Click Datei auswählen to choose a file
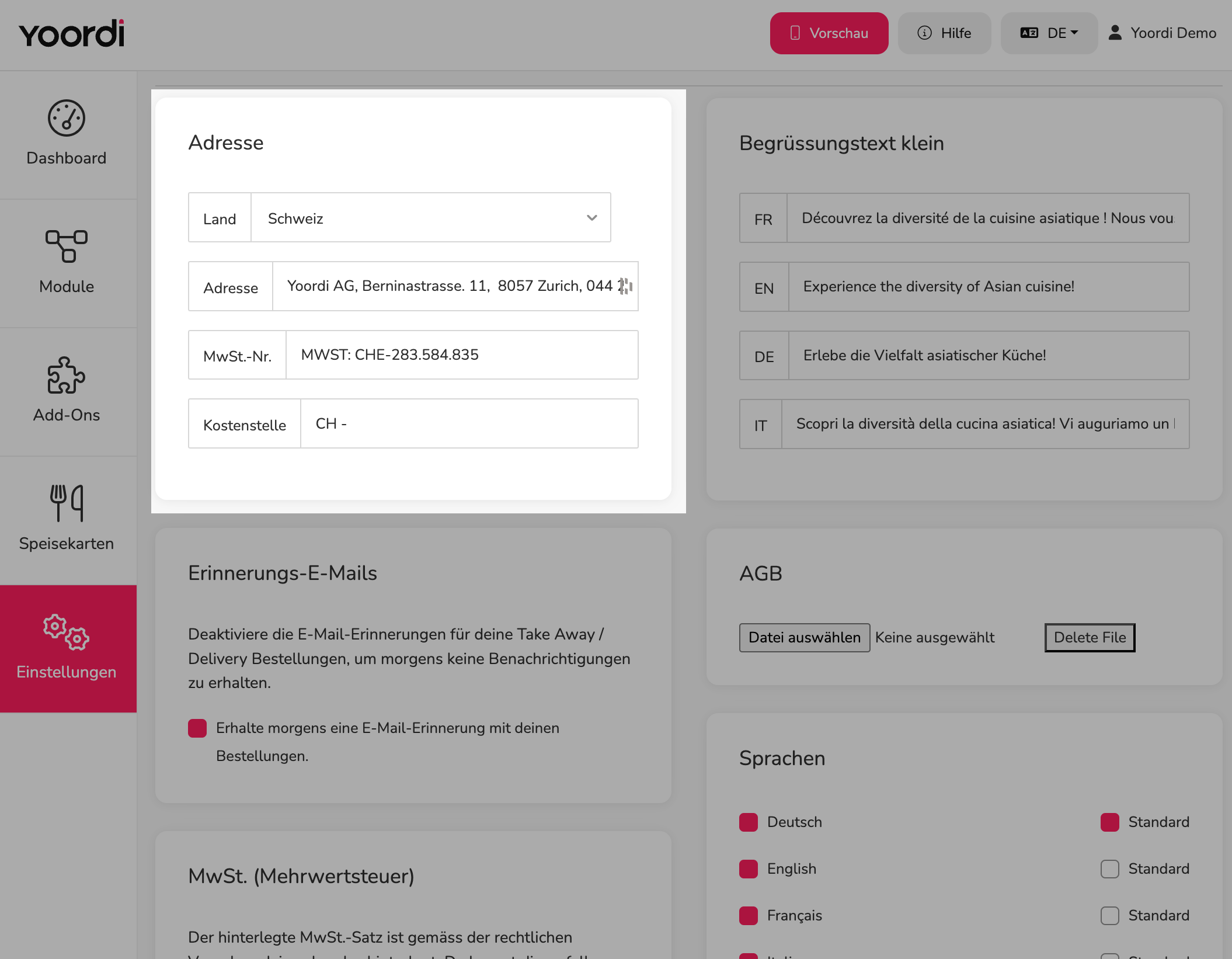 [x=805, y=637]
